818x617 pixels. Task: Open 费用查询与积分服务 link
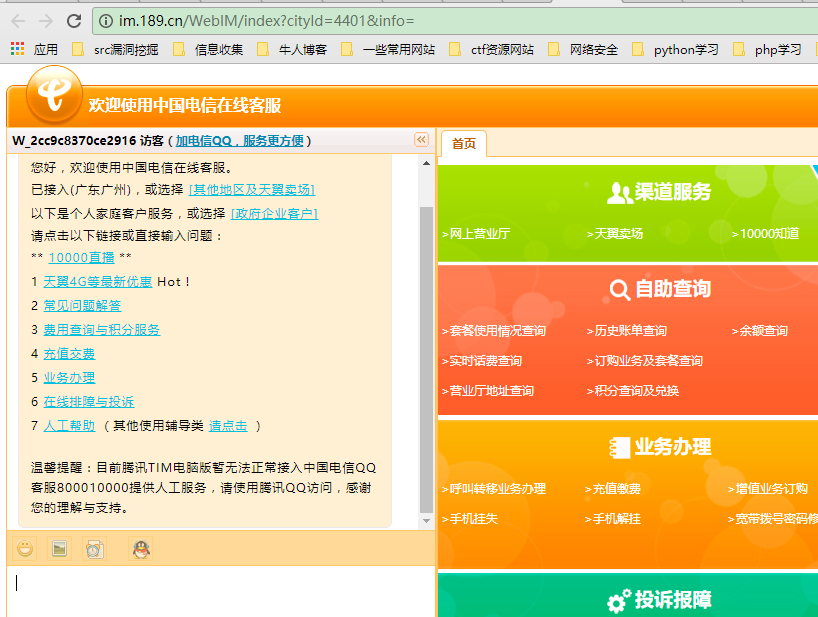tap(102, 330)
